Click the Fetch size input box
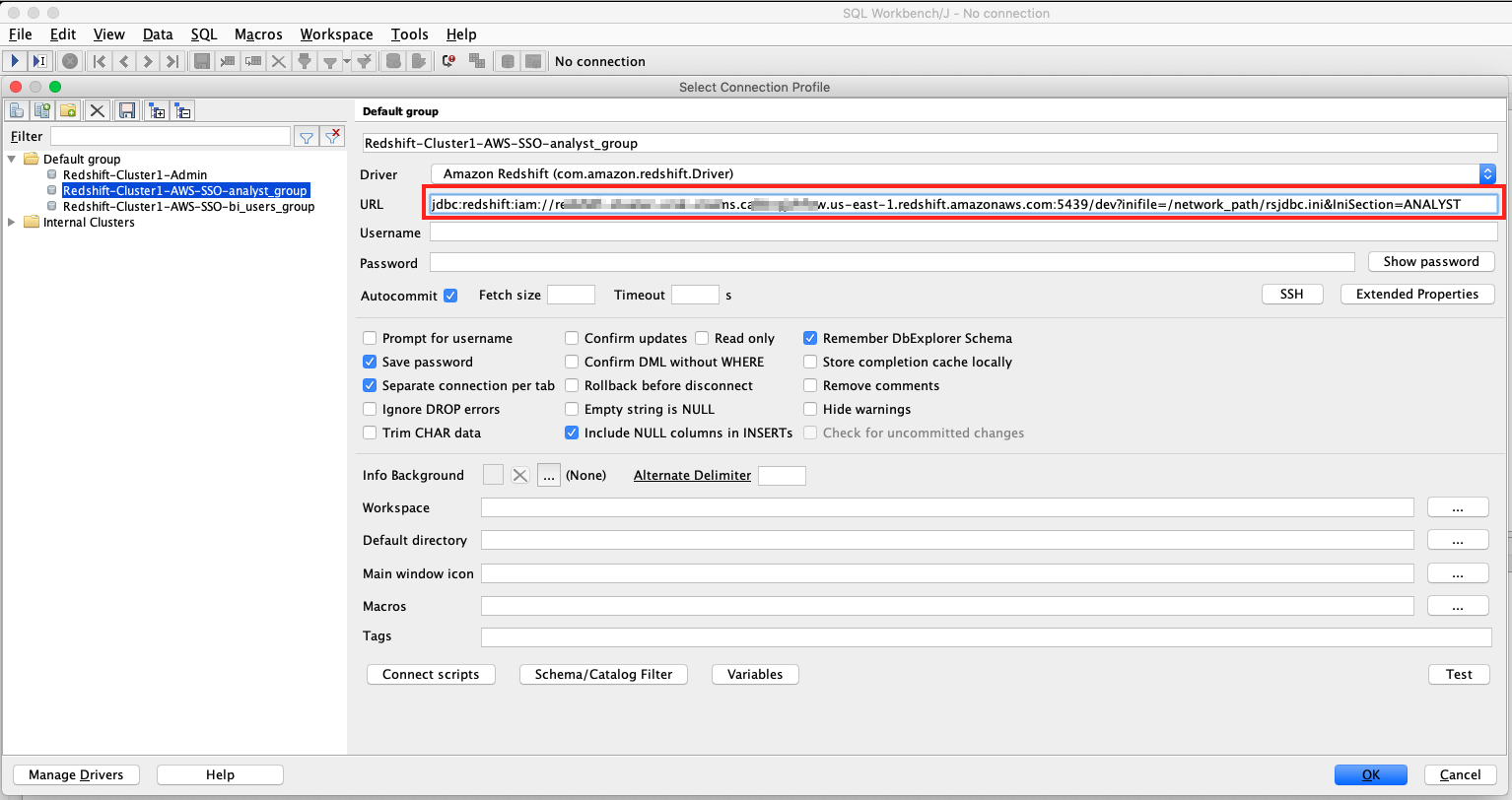Screen dimensions: 1512x800 (571, 295)
